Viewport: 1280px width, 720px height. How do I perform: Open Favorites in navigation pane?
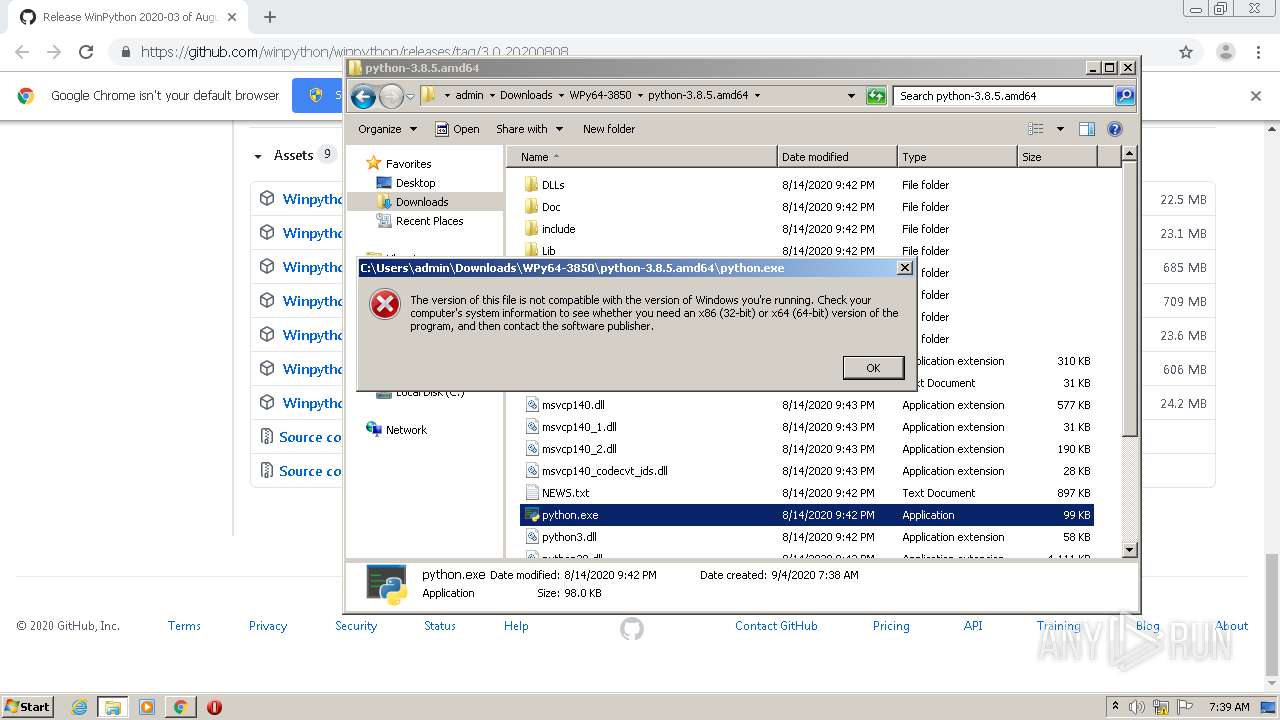(399, 164)
